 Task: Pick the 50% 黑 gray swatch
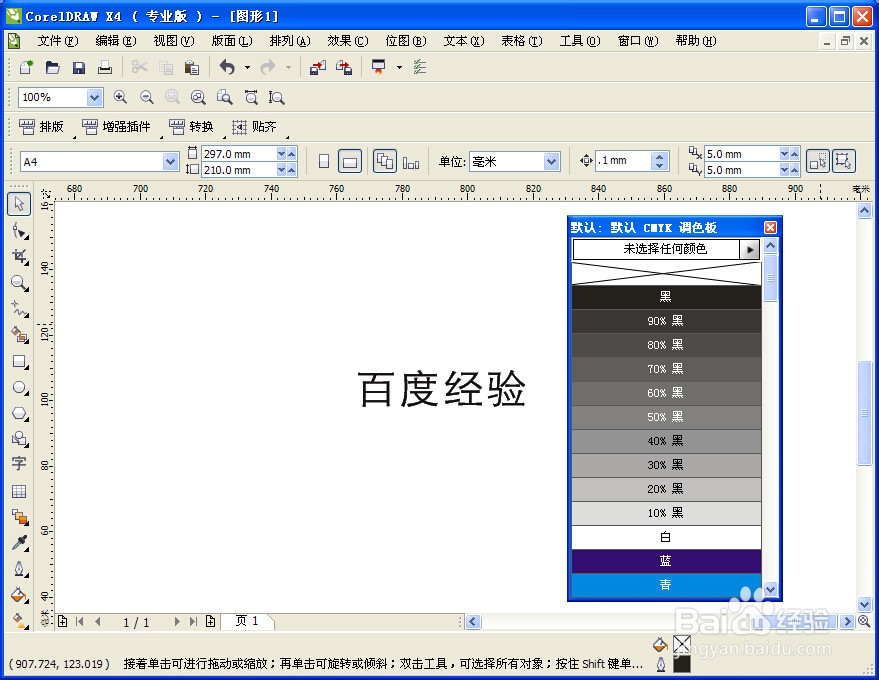(666, 417)
